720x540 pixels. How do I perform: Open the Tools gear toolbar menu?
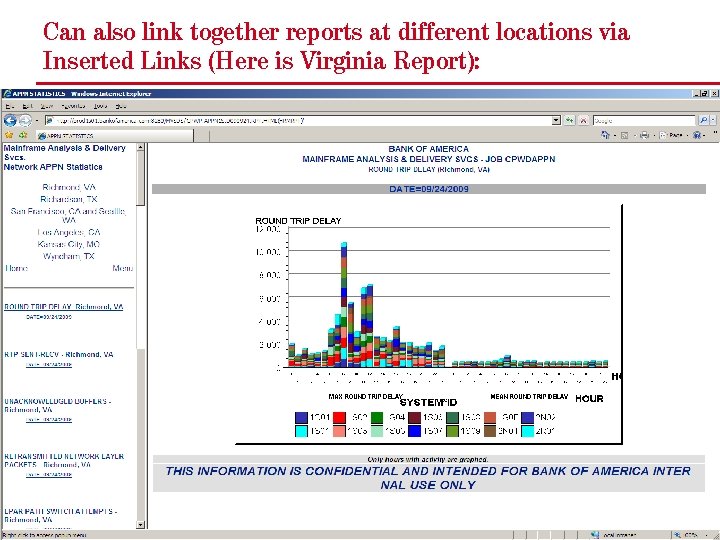click(x=697, y=135)
